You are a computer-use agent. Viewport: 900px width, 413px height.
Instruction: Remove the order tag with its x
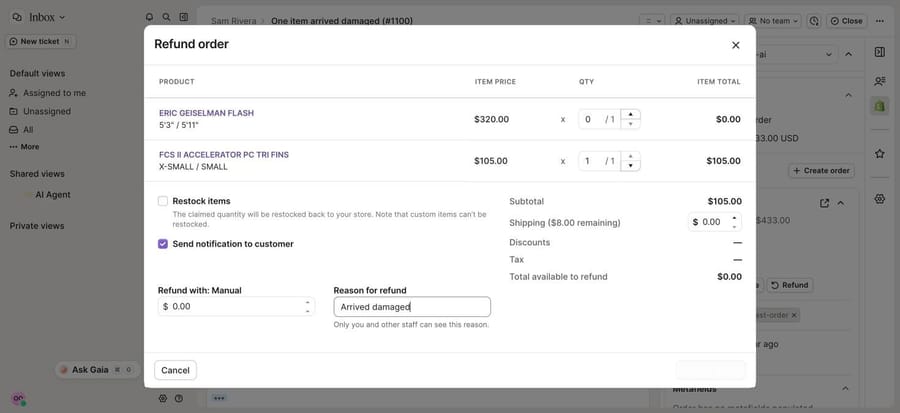(x=794, y=315)
